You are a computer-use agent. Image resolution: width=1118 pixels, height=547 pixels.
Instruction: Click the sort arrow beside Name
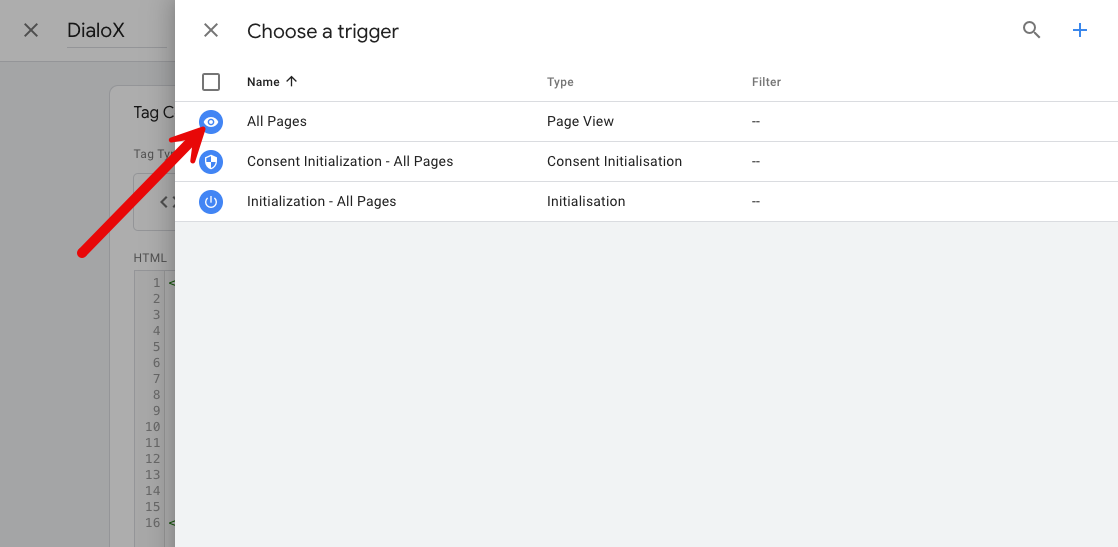[292, 82]
